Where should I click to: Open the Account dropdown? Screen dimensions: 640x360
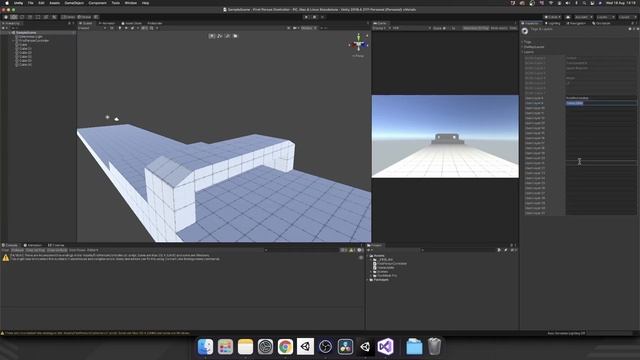(584, 17)
